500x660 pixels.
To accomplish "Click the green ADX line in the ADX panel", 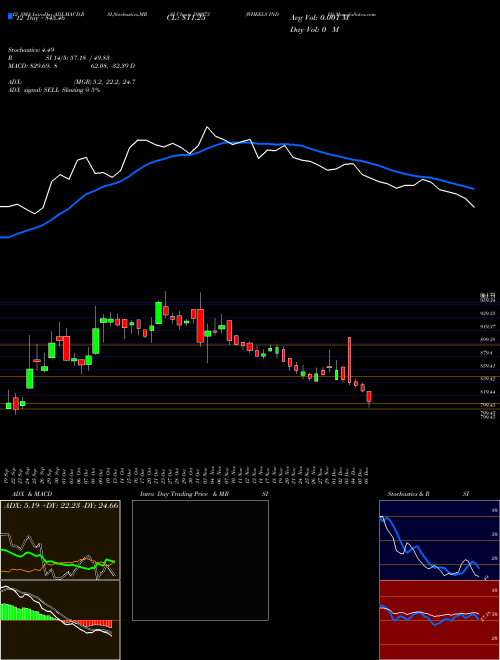I will (58, 561).
